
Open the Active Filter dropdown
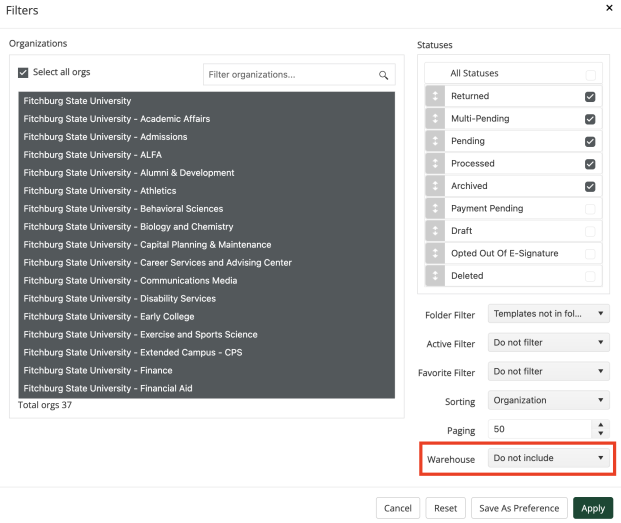pyautogui.click(x=549, y=343)
